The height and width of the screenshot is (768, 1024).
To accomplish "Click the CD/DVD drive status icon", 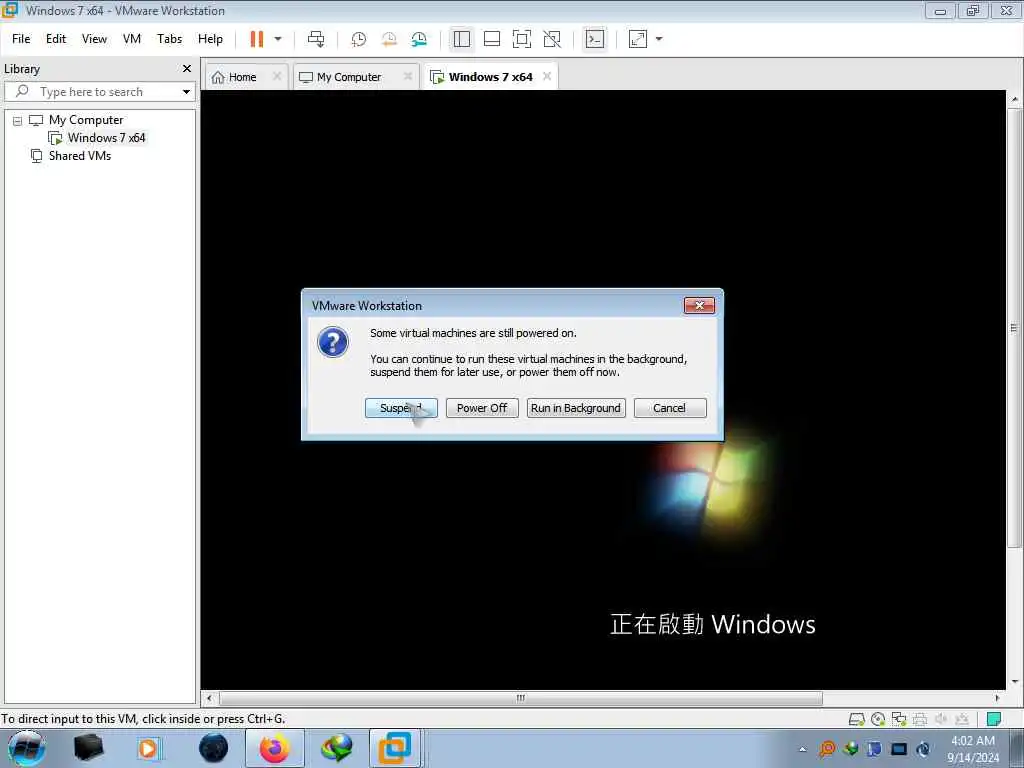I will [878, 720].
